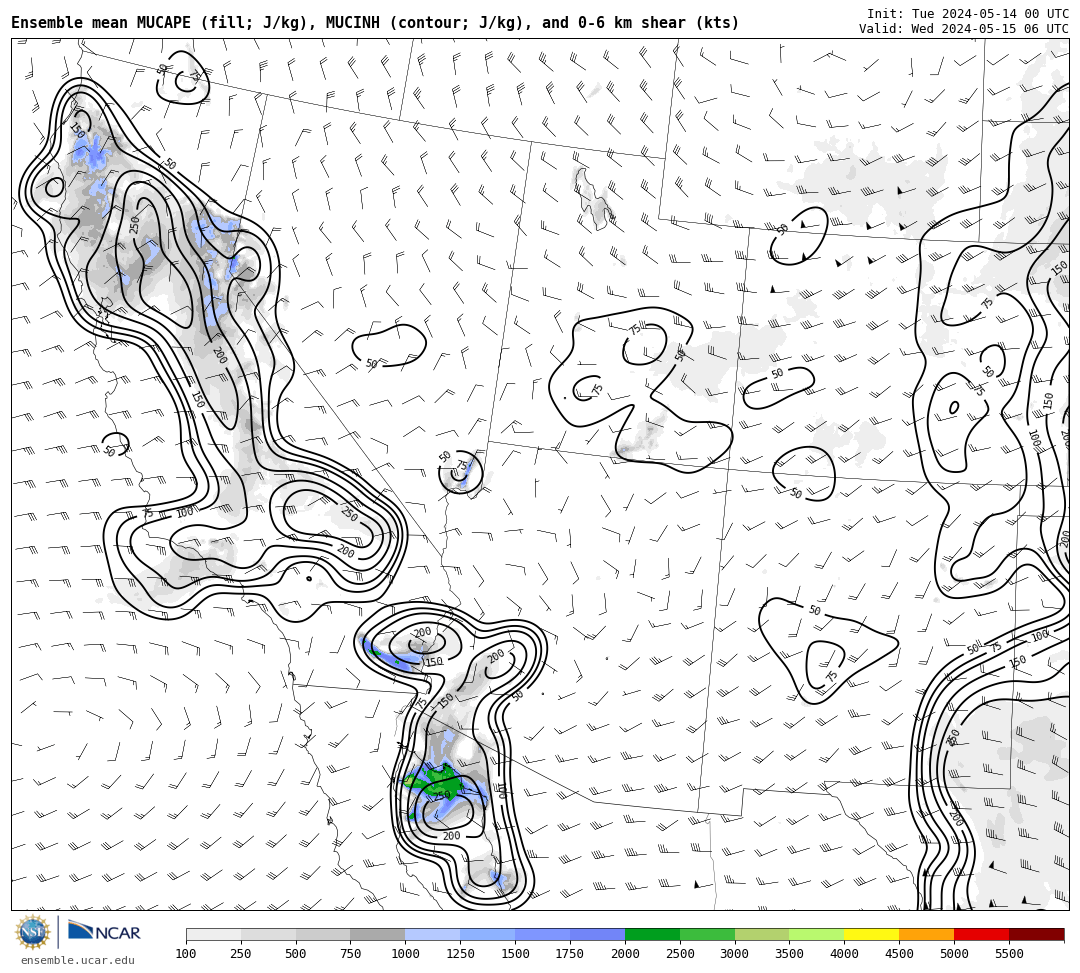Click the light gray 100 colorbar segment
1080x973 pixels.
pos(214,934)
